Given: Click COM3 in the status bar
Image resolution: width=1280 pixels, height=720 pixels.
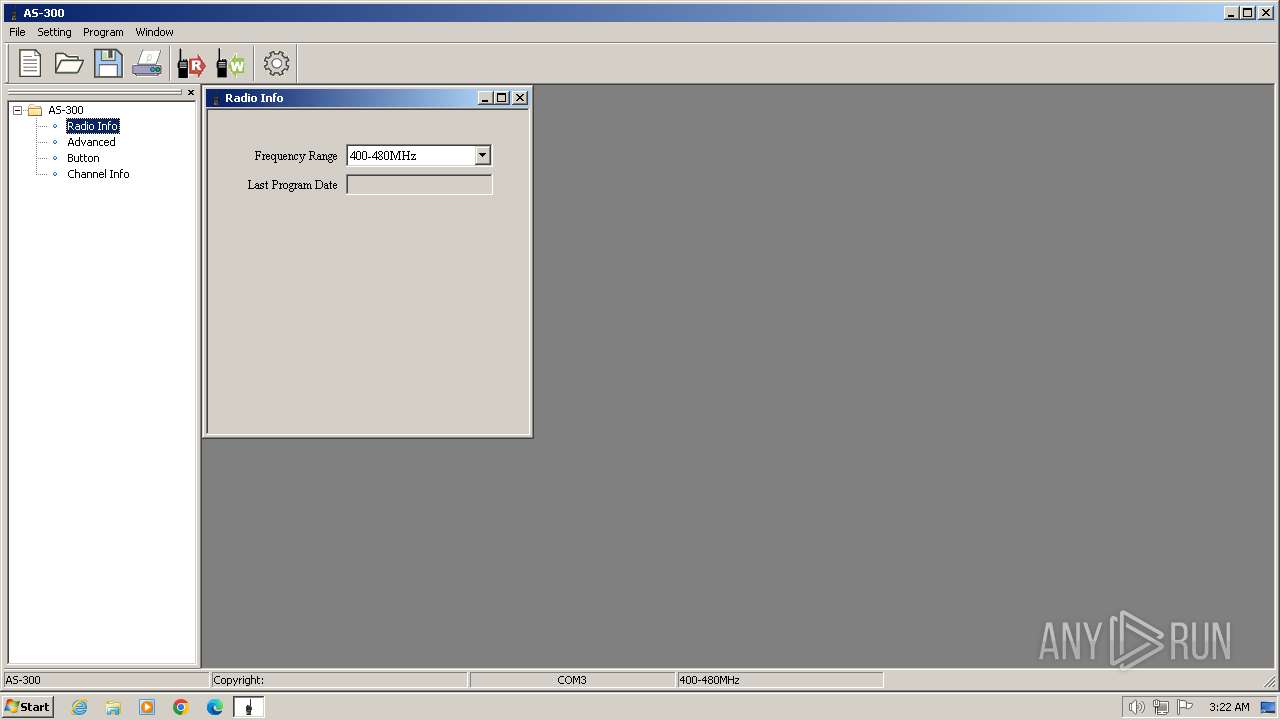Looking at the screenshot, I should [572, 680].
